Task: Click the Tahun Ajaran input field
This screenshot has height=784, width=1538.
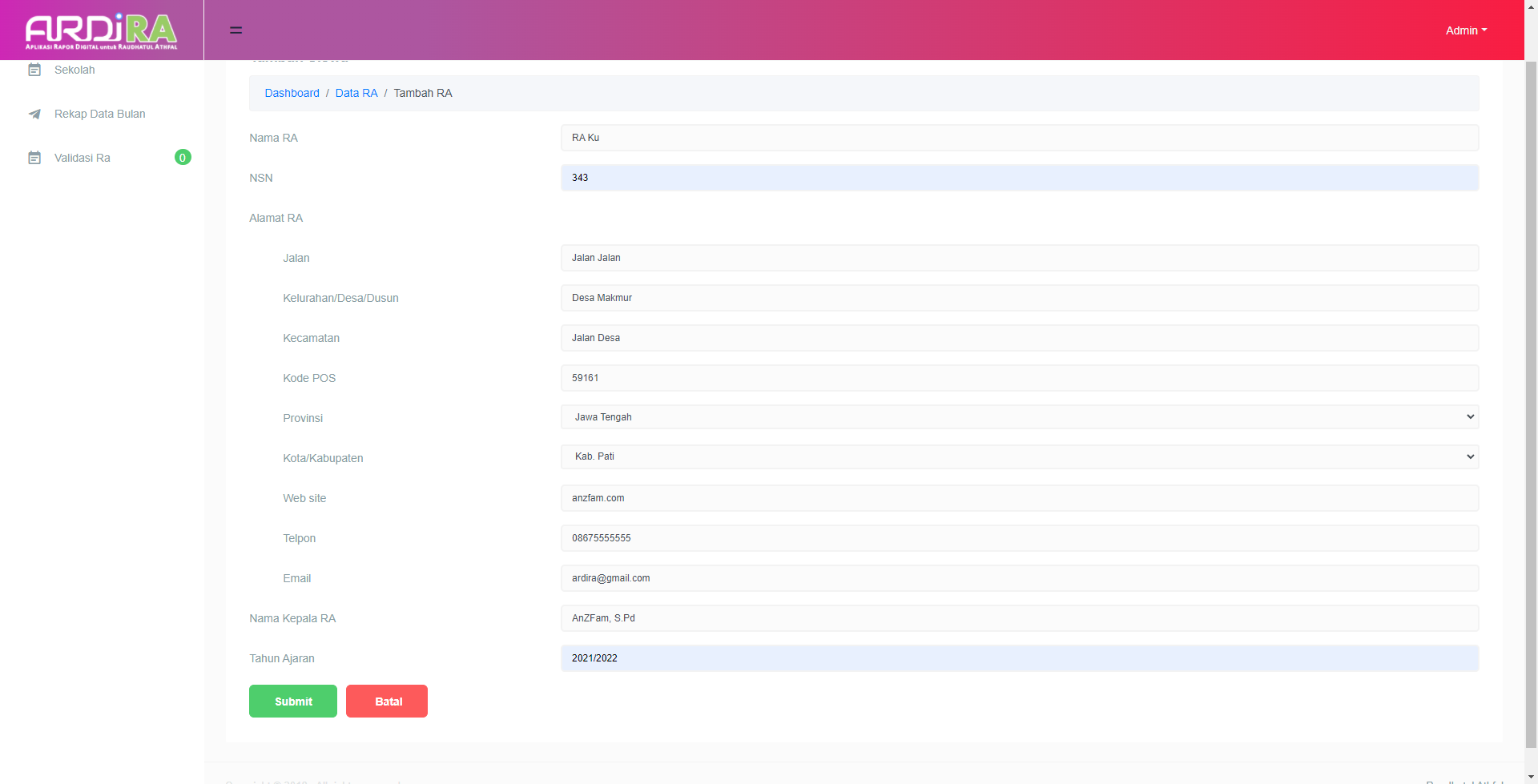Action: pyautogui.click(x=1019, y=658)
